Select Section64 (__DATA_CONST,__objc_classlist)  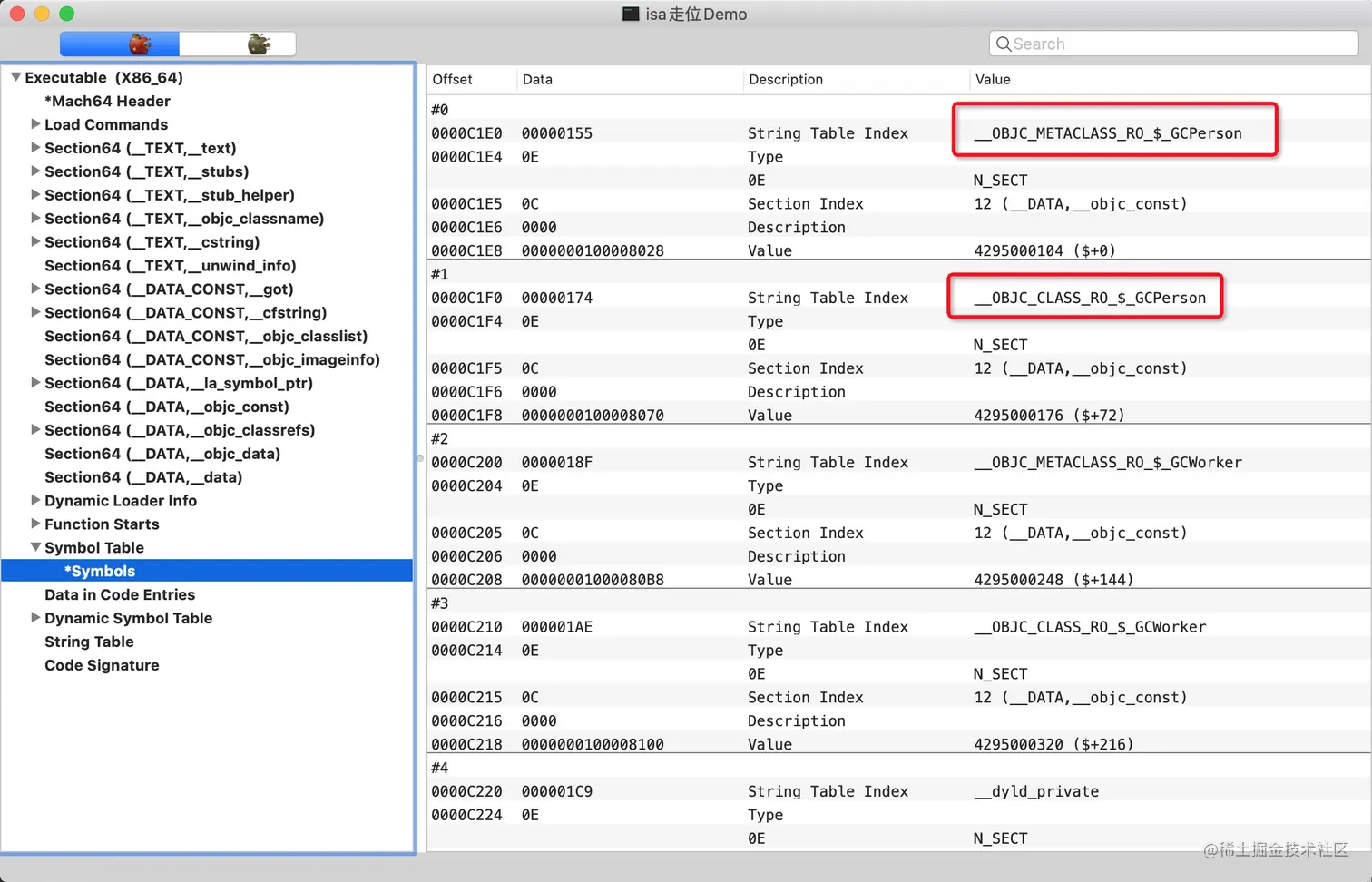[206, 336]
